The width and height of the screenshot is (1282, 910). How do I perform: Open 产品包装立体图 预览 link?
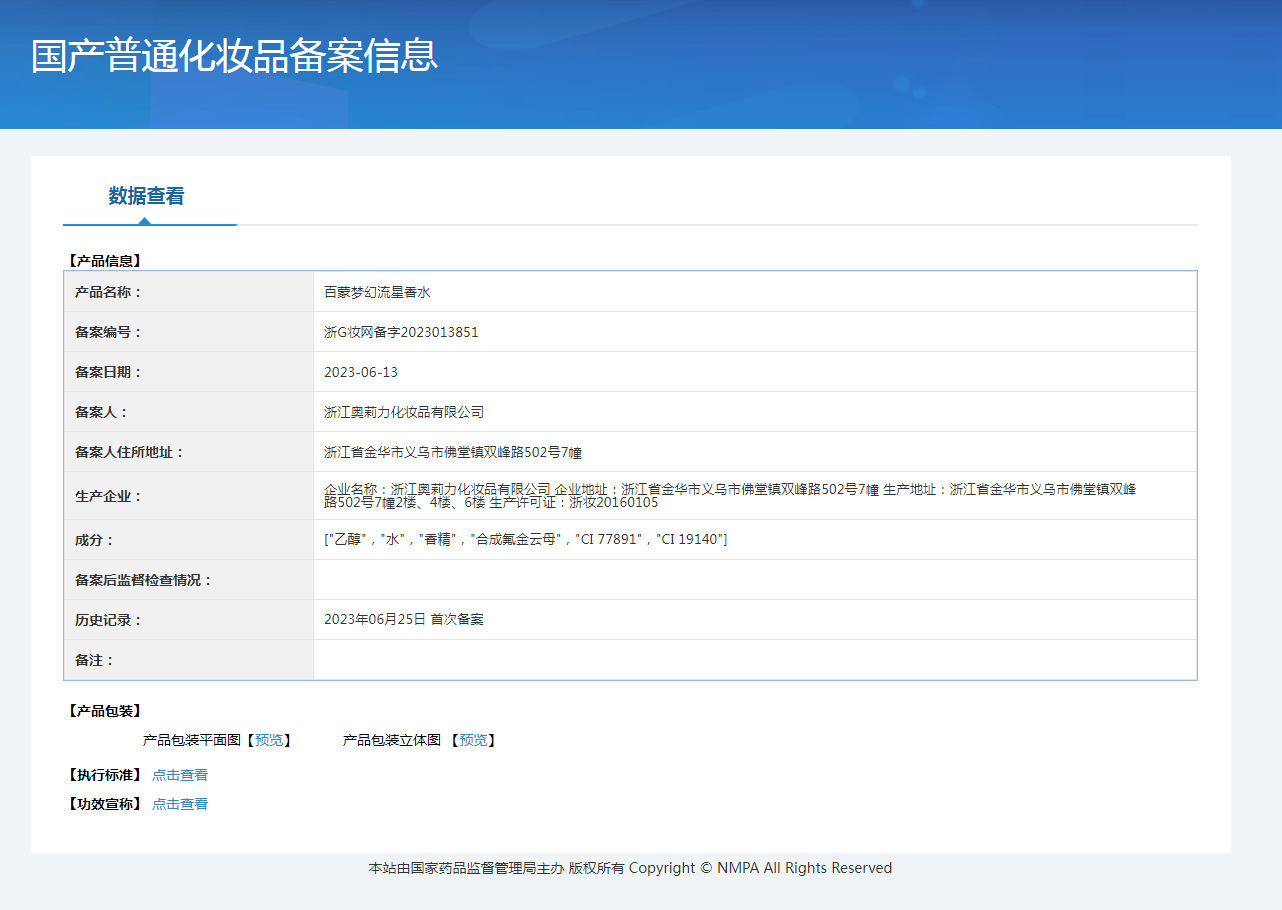(x=473, y=740)
